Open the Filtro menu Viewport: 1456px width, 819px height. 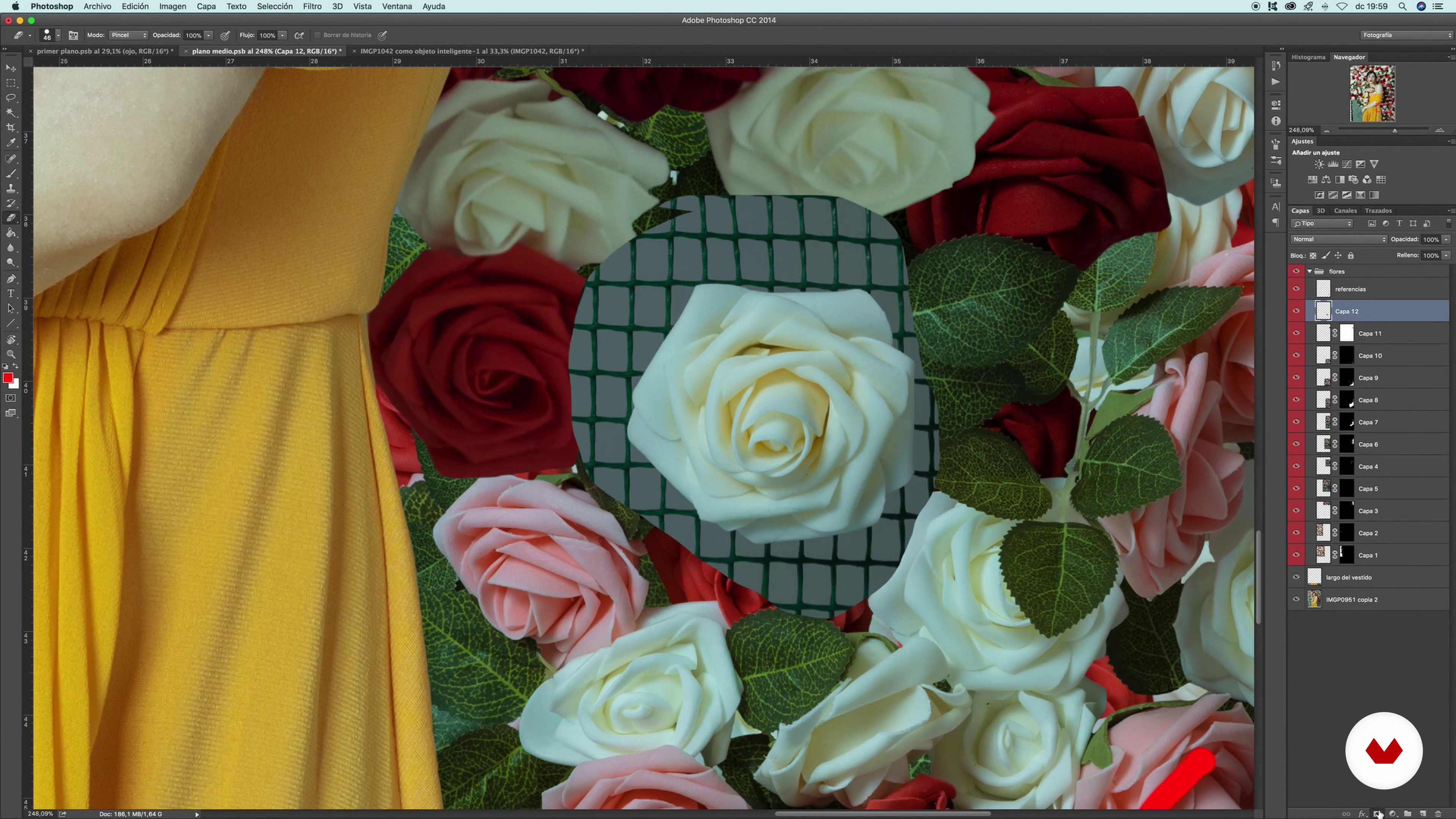[x=312, y=6]
